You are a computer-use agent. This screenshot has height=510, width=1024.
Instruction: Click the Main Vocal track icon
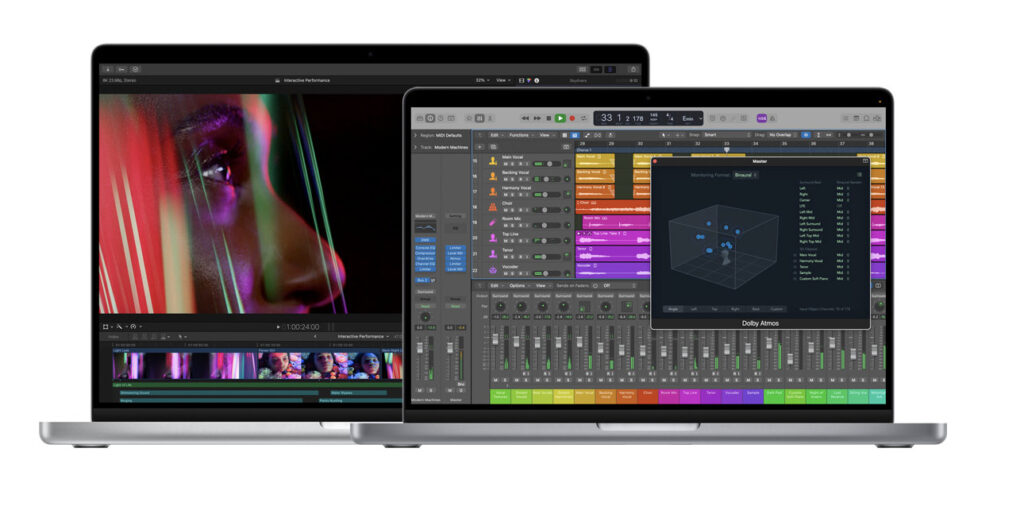point(493,160)
